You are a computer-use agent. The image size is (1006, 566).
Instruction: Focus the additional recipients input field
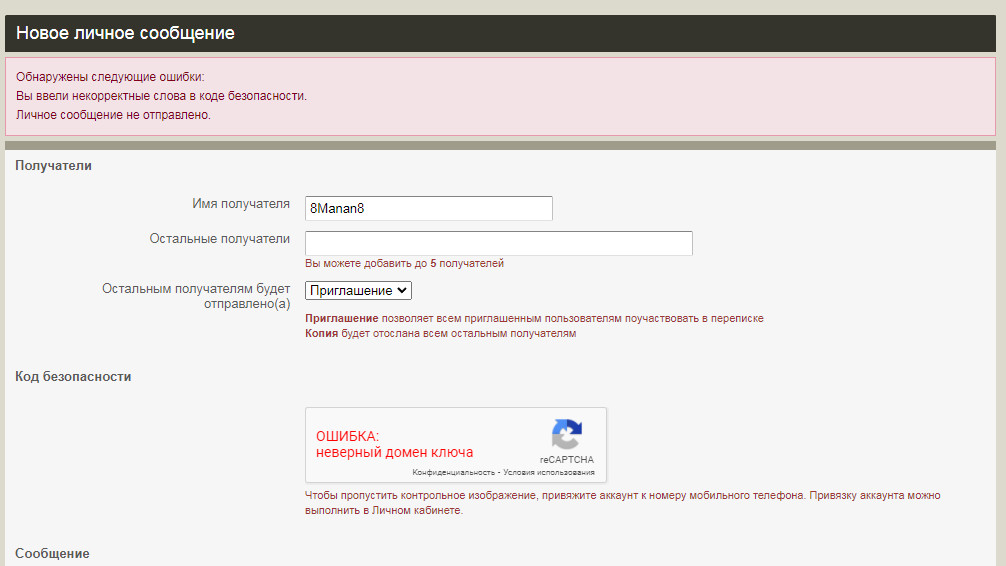[x=499, y=243]
